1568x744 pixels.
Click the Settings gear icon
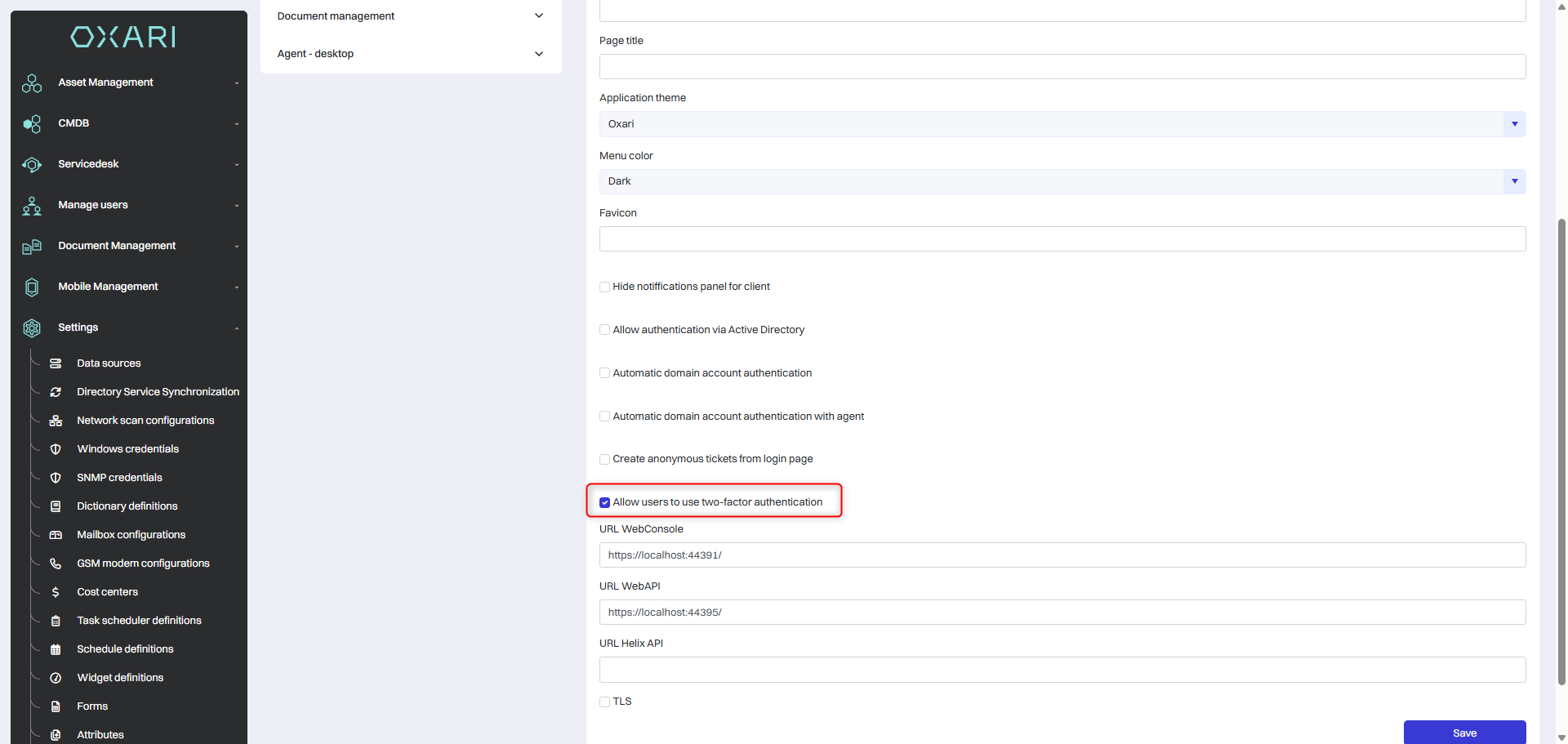point(32,328)
